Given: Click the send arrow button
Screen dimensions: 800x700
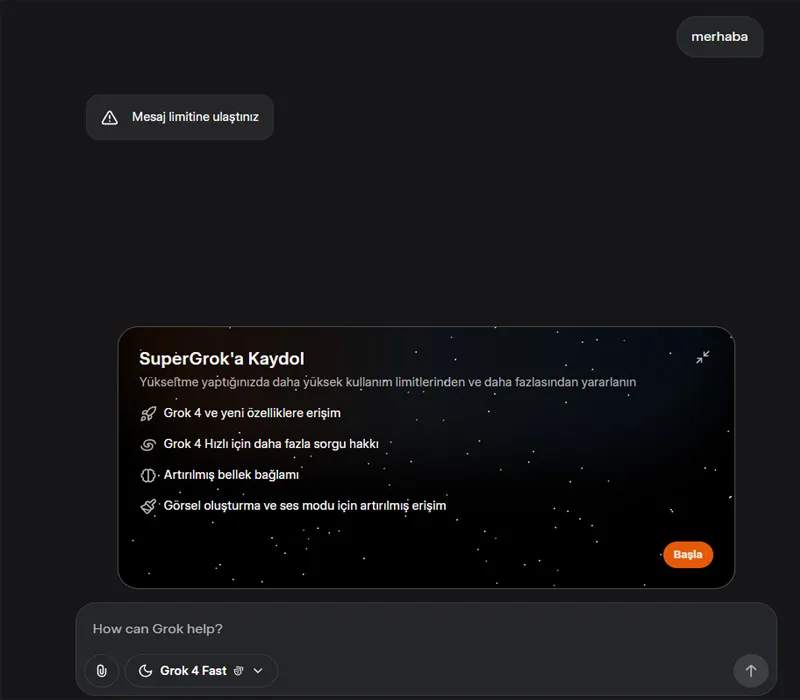Looking at the screenshot, I should click(751, 670).
